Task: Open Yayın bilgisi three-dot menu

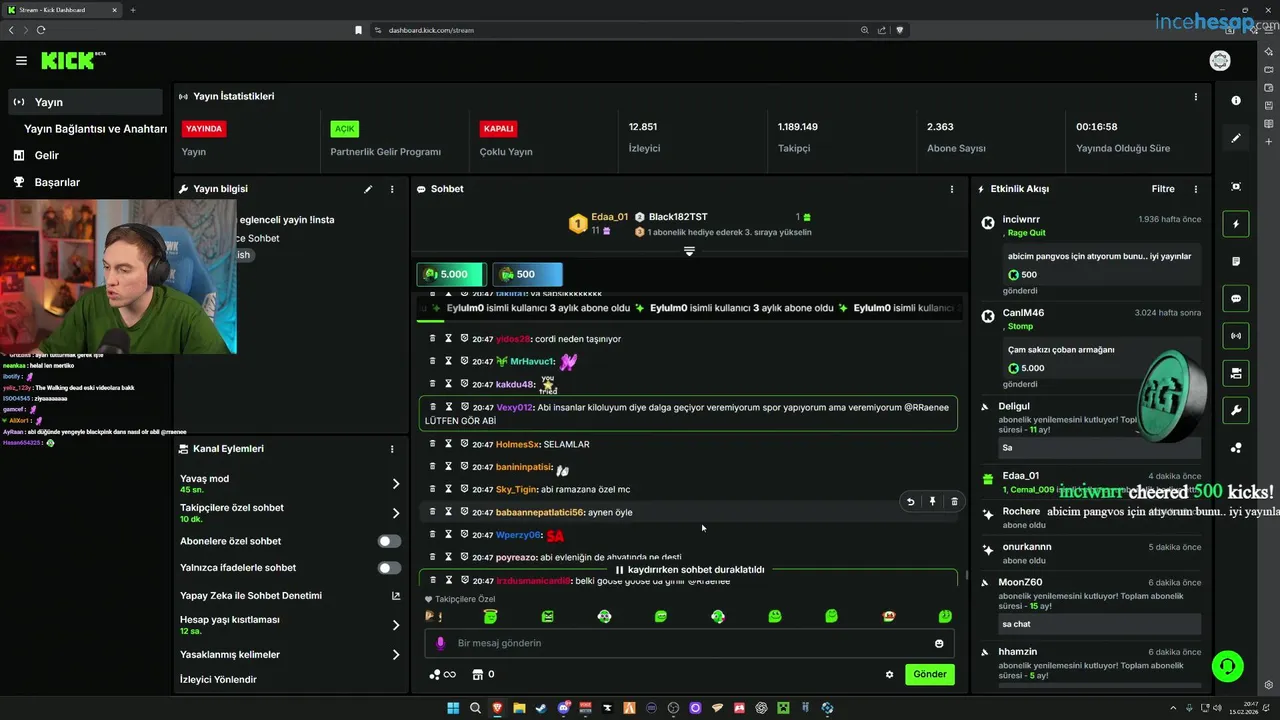Action: point(392,189)
